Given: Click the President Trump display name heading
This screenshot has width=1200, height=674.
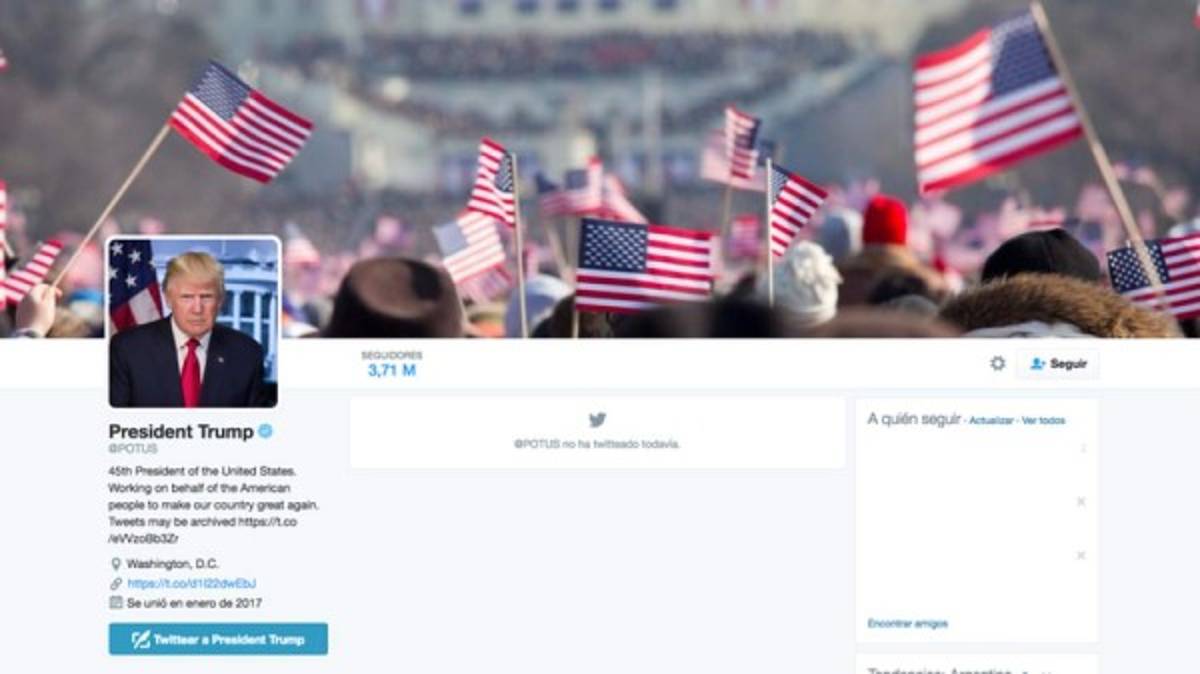Looking at the screenshot, I should point(181,431).
